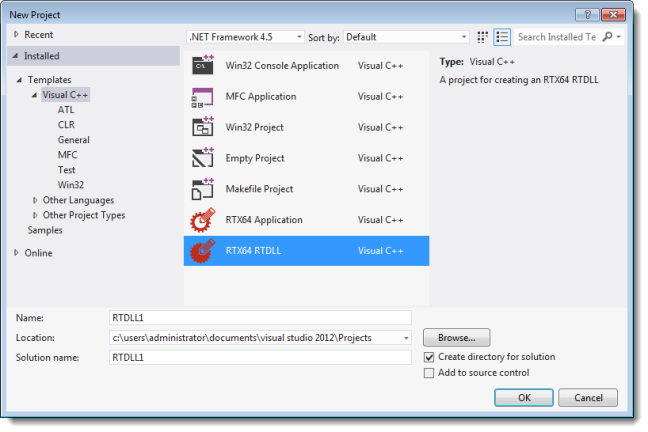The width and height of the screenshot is (648, 432).
Task: Check Add to source control
Action: tap(429, 373)
